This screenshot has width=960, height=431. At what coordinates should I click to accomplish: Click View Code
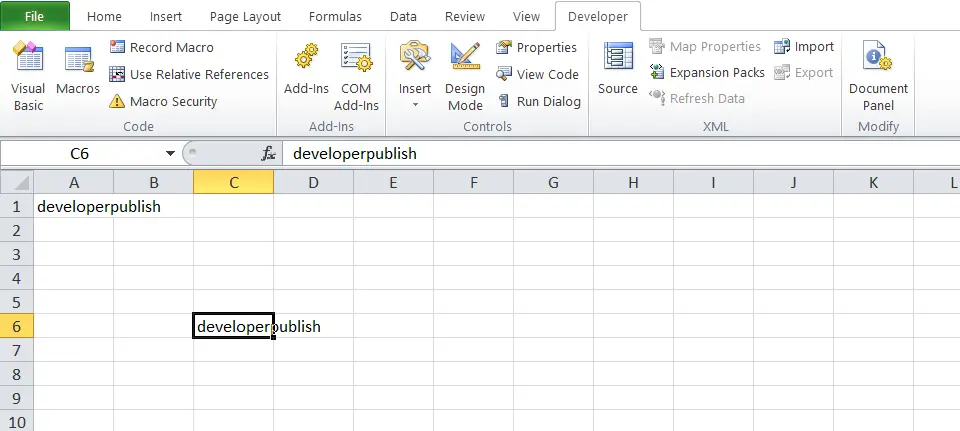tap(537, 74)
